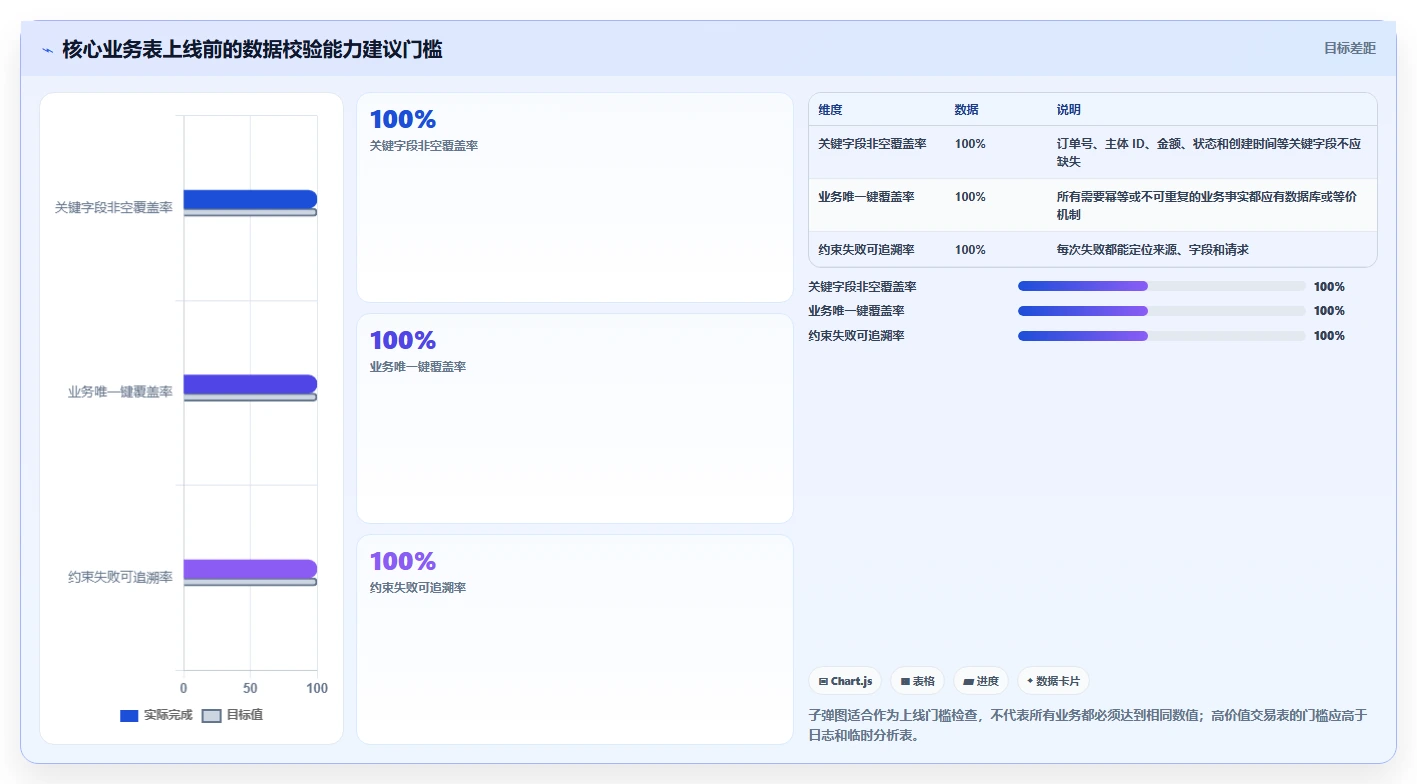Screen dimensions: 1417x784
Task: Click the 维度 column header
Action: pyautogui.click(x=830, y=110)
